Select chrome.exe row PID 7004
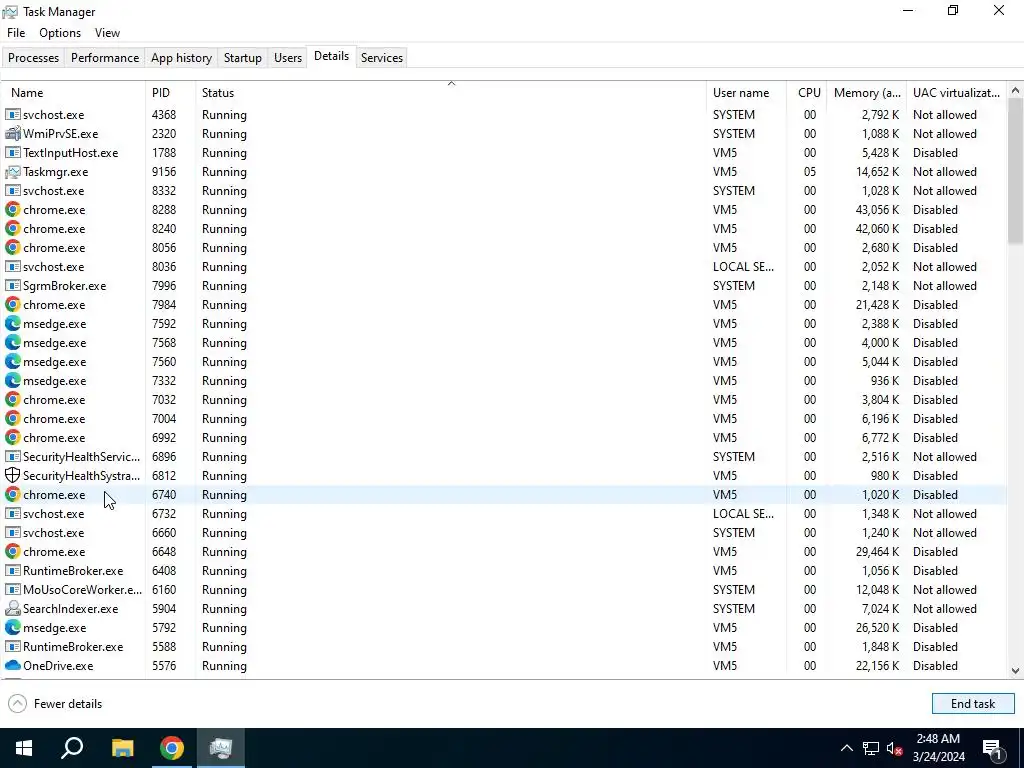 click(504, 419)
